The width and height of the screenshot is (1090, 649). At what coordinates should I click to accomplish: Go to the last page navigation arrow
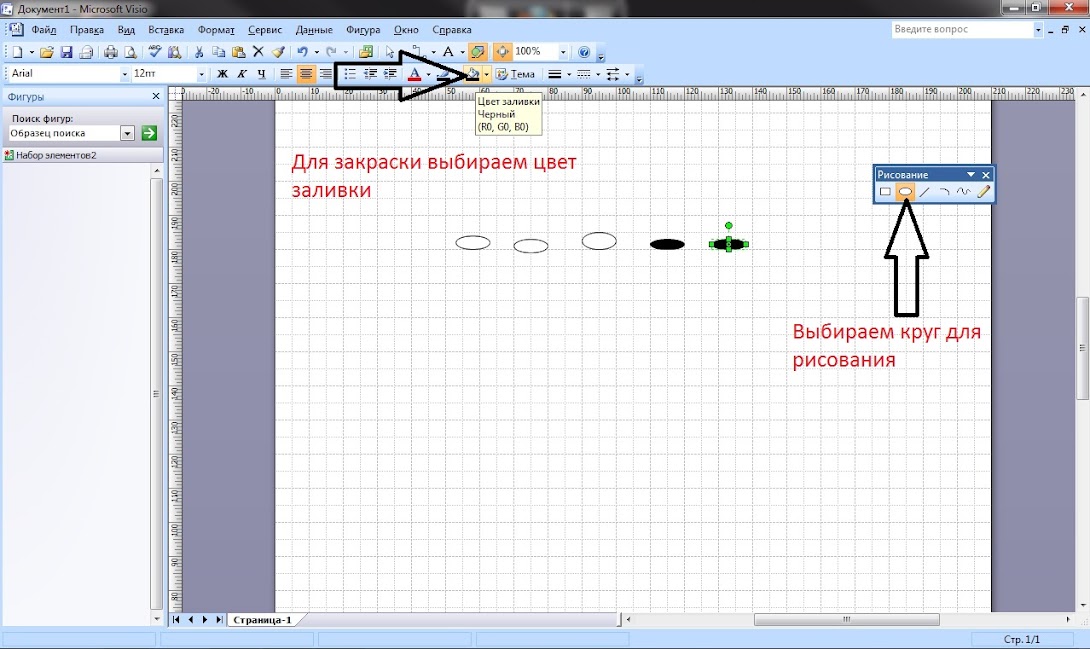[x=219, y=620]
